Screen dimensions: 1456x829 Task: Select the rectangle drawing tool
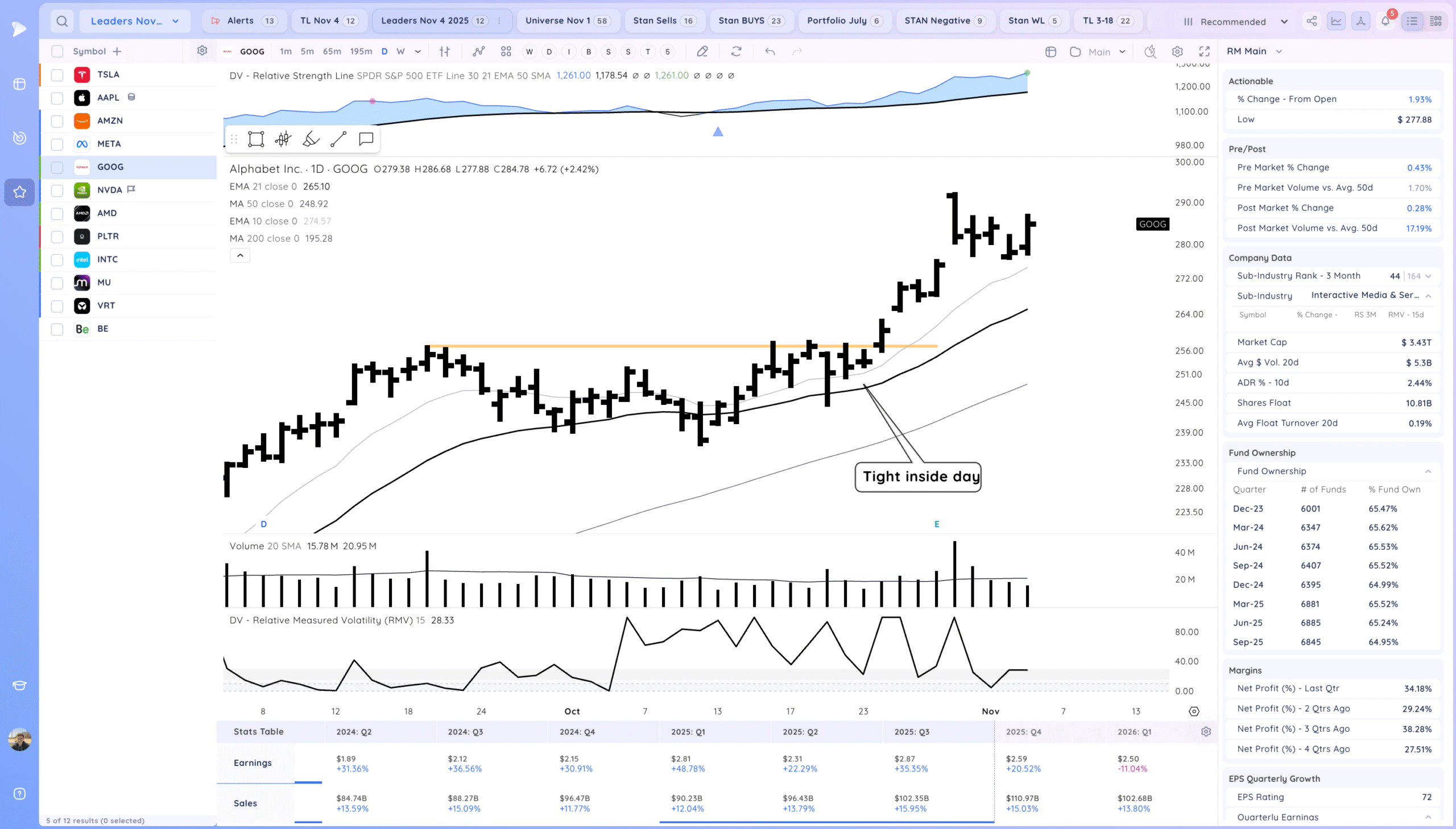pos(256,139)
